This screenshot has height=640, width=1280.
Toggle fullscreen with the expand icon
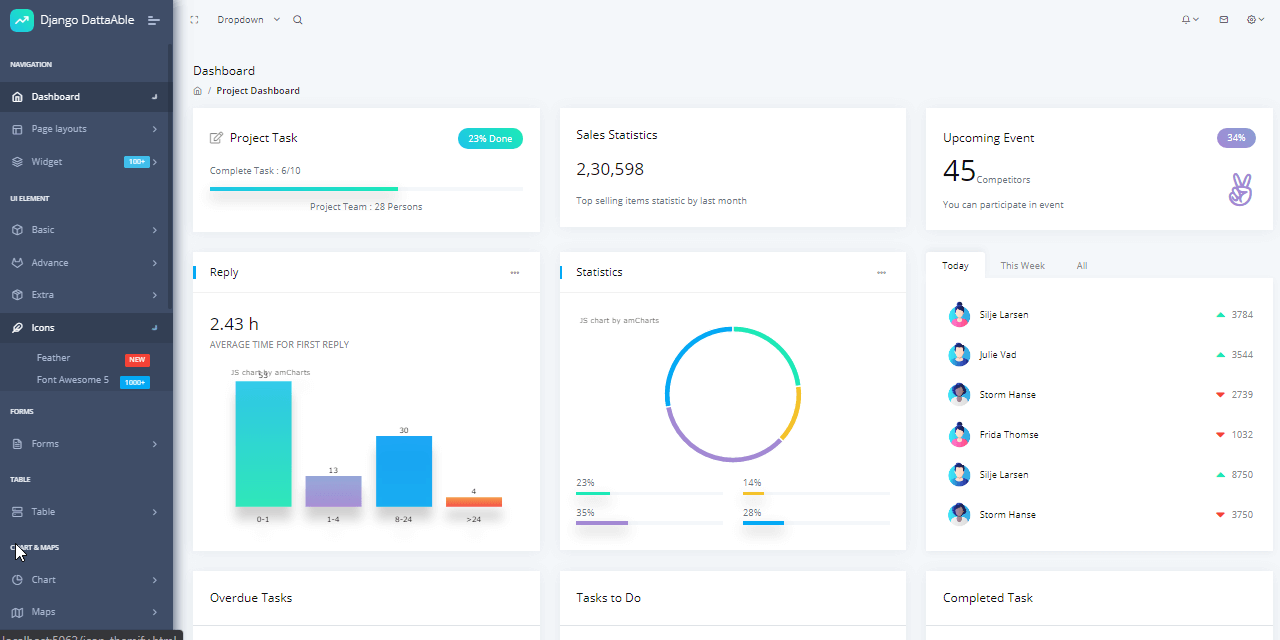point(194,19)
